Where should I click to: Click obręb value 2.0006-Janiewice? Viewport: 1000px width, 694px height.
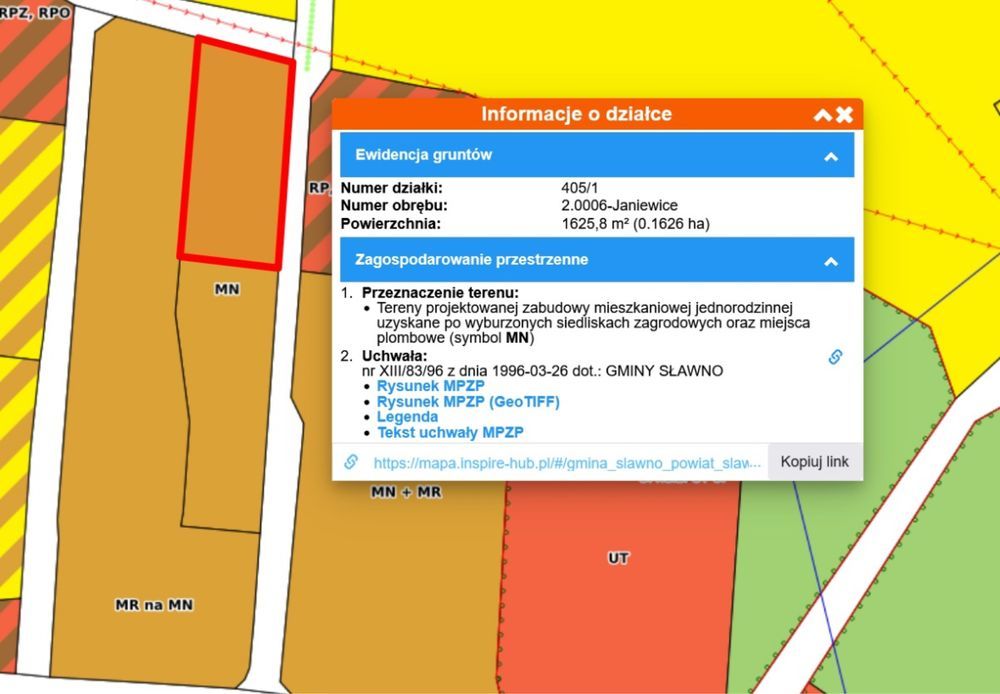619,205
